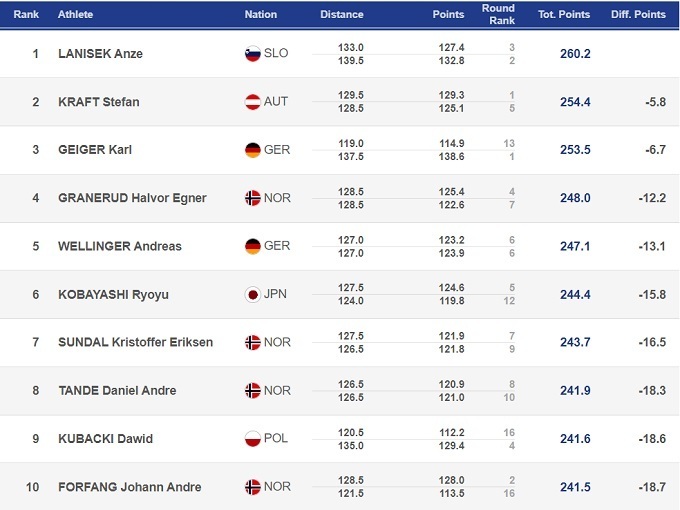Viewport: 680px width, 510px height.
Task: Click the Poland flag in KUBACKI Dawid's row
Action: click(253, 438)
